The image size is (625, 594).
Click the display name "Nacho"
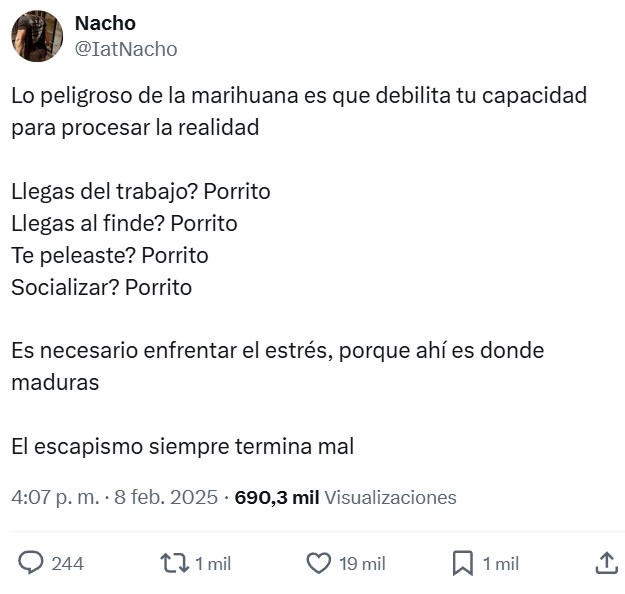pyautogui.click(x=105, y=23)
